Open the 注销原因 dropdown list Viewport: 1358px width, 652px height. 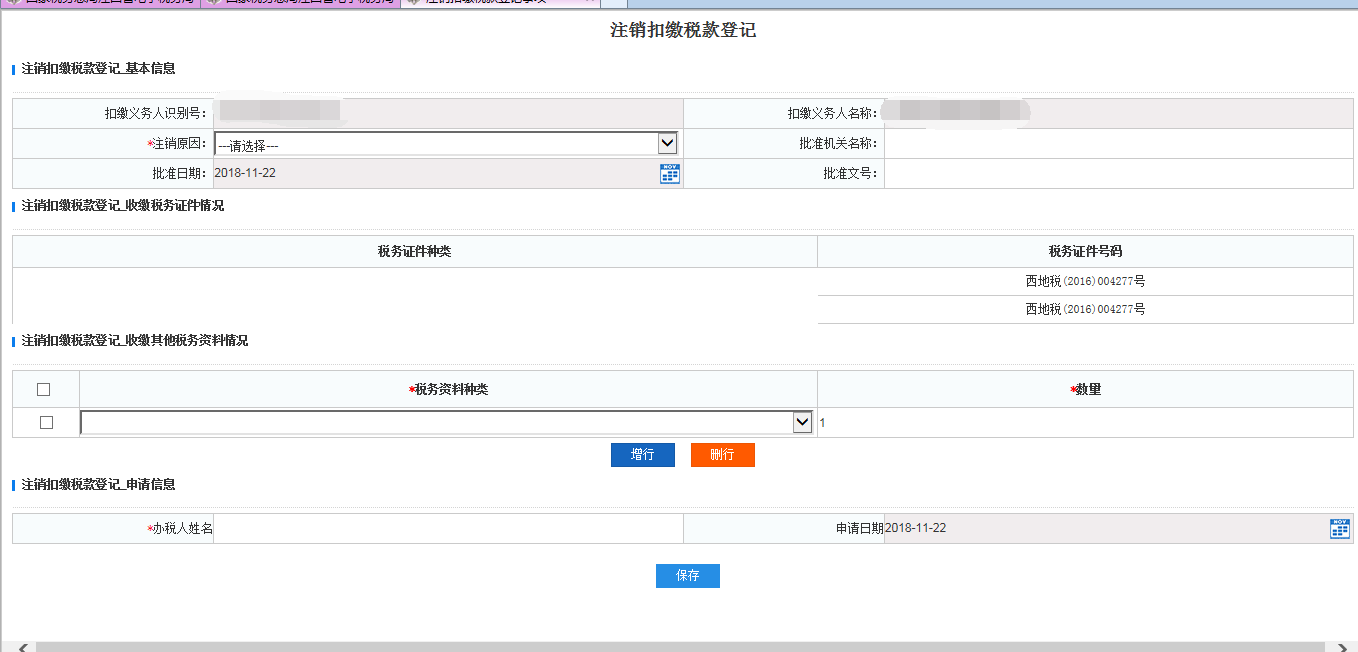tap(440, 143)
